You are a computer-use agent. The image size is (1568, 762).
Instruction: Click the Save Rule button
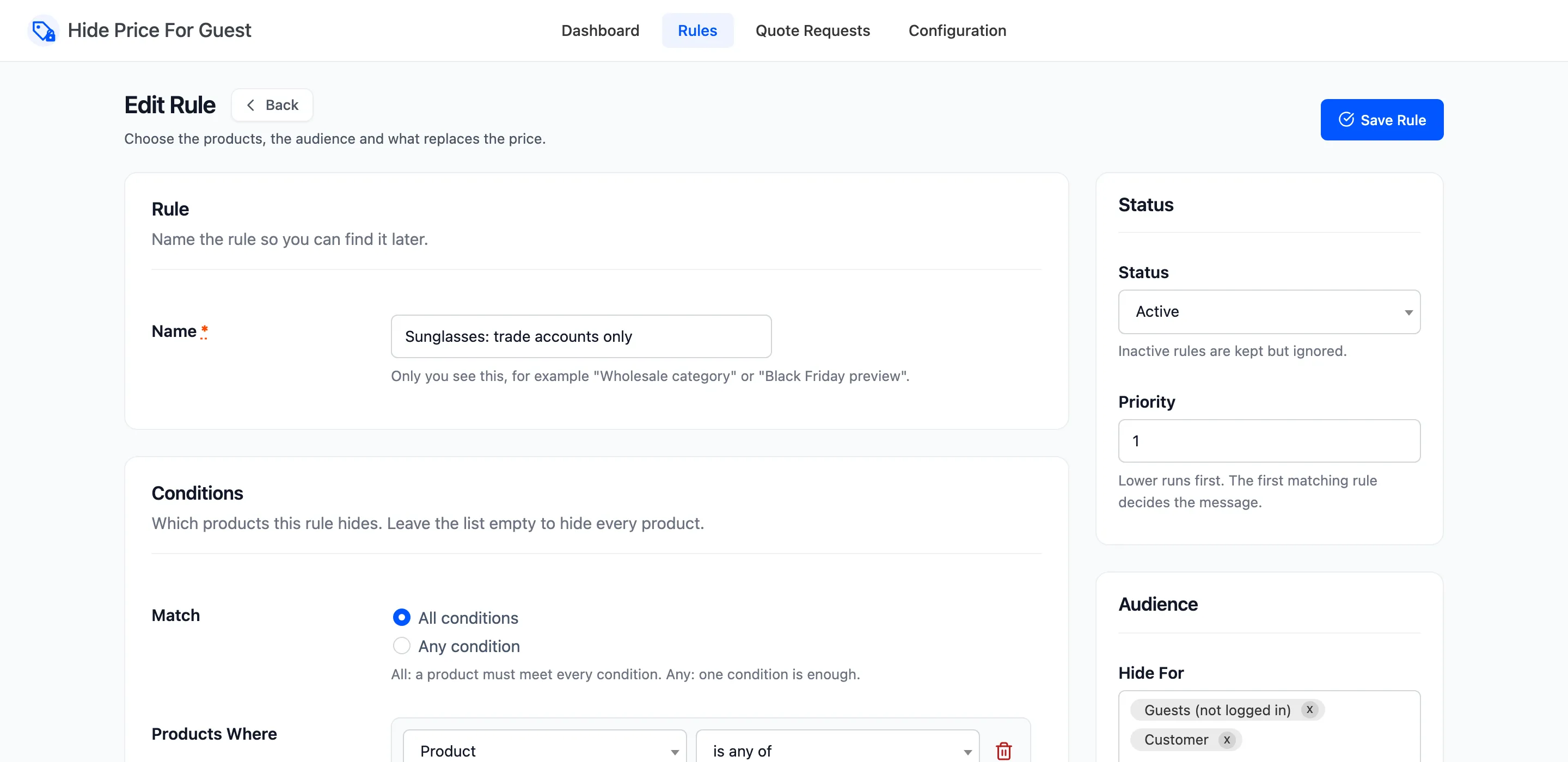(1381, 119)
